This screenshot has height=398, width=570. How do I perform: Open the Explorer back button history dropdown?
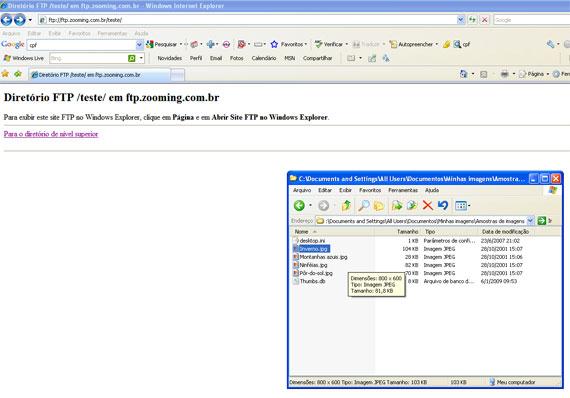click(310, 205)
